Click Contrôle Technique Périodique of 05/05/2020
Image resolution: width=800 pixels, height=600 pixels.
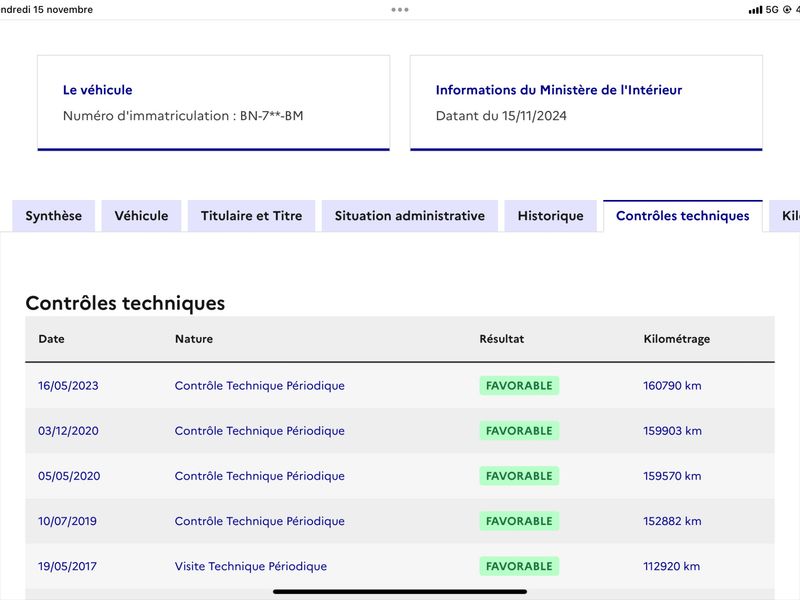[x=260, y=476]
